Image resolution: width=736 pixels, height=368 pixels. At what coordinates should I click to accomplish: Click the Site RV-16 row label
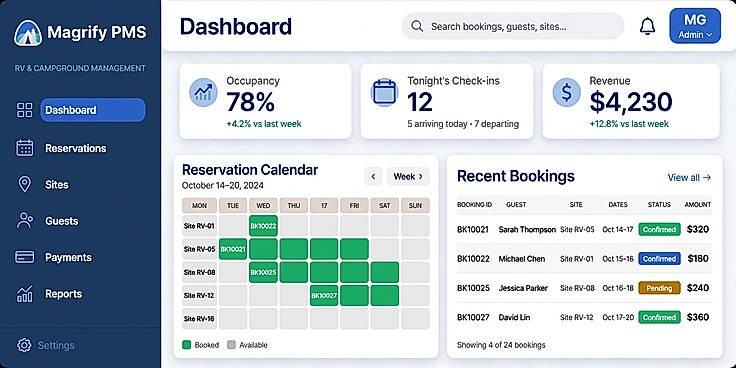pos(199,319)
